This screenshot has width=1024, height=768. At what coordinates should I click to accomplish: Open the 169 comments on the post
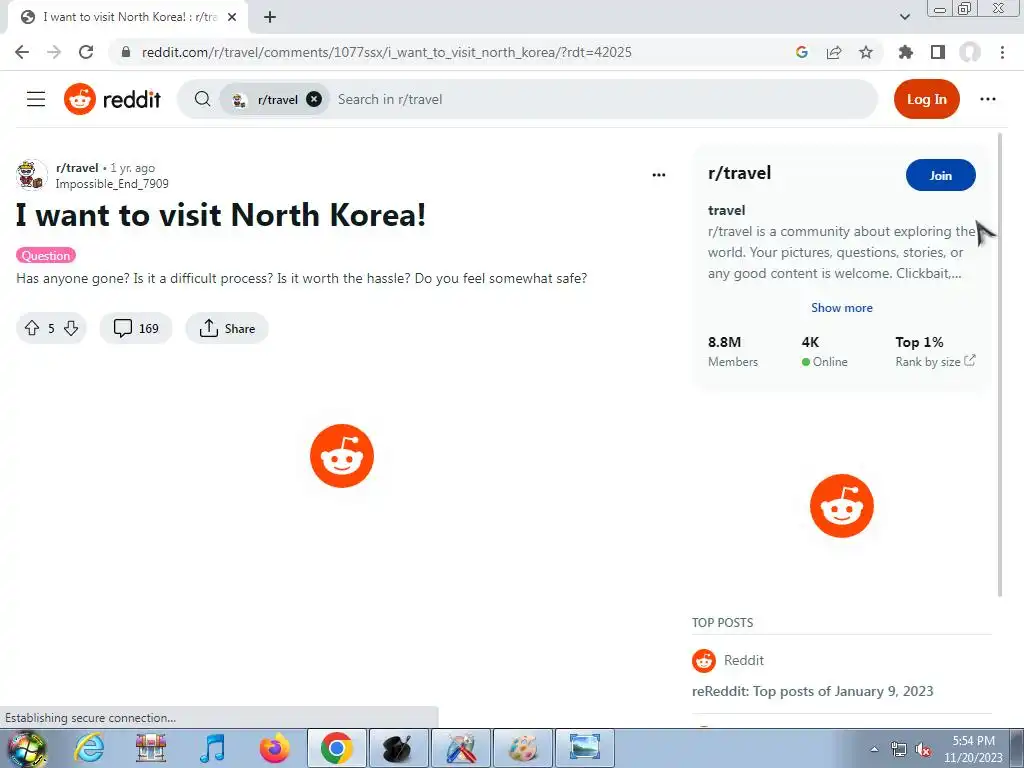136,328
